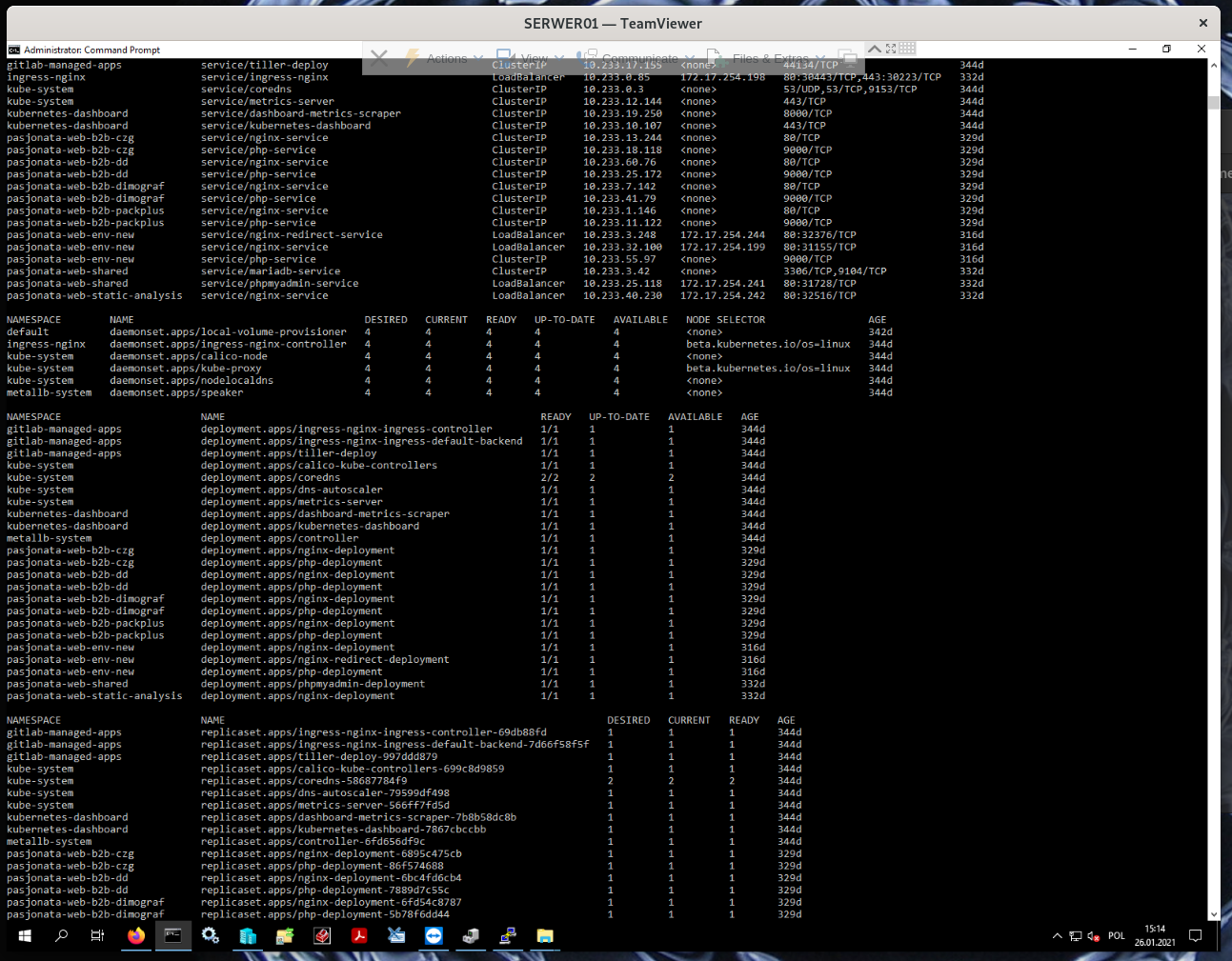Open the notification center icon
The width and height of the screenshot is (1232, 961).
tap(1195, 936)
